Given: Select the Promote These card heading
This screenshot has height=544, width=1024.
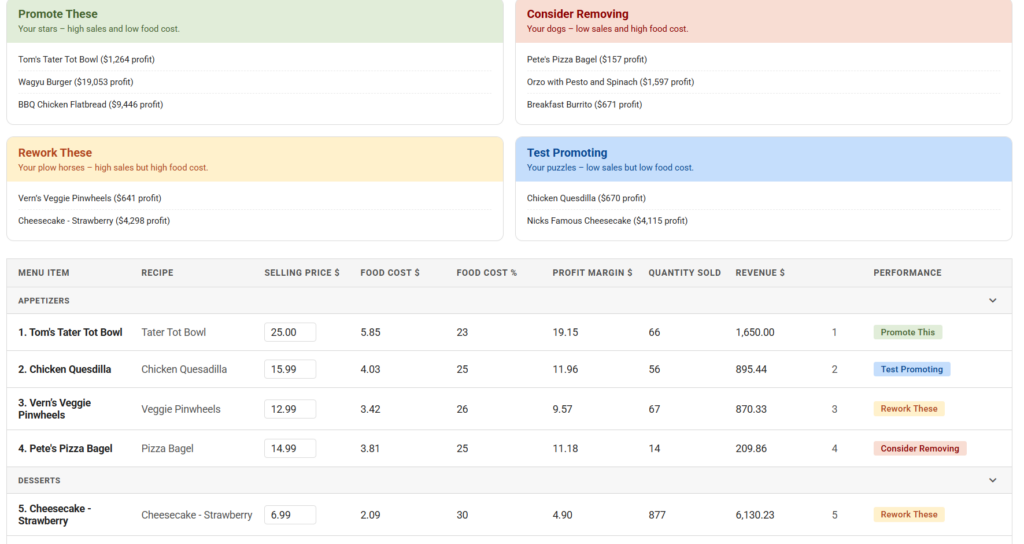Looking at the screenshot, I should (57, 14).
